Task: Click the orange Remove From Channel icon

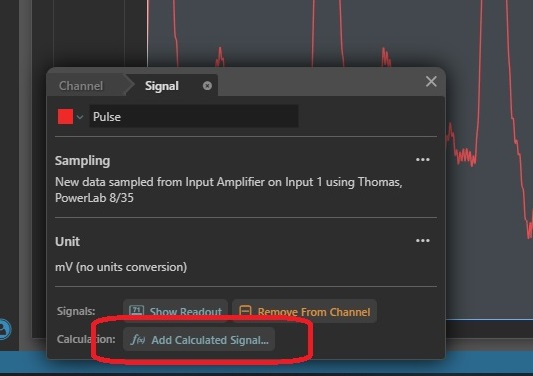Action: 245,311
